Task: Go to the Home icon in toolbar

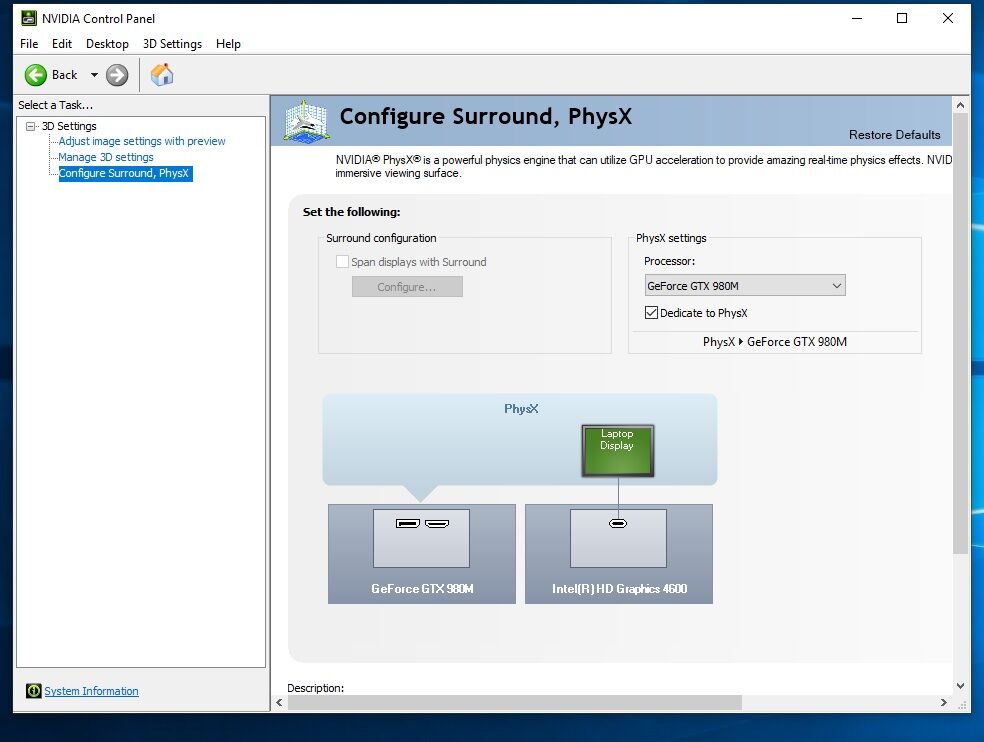Action: [x=162, y=75]
